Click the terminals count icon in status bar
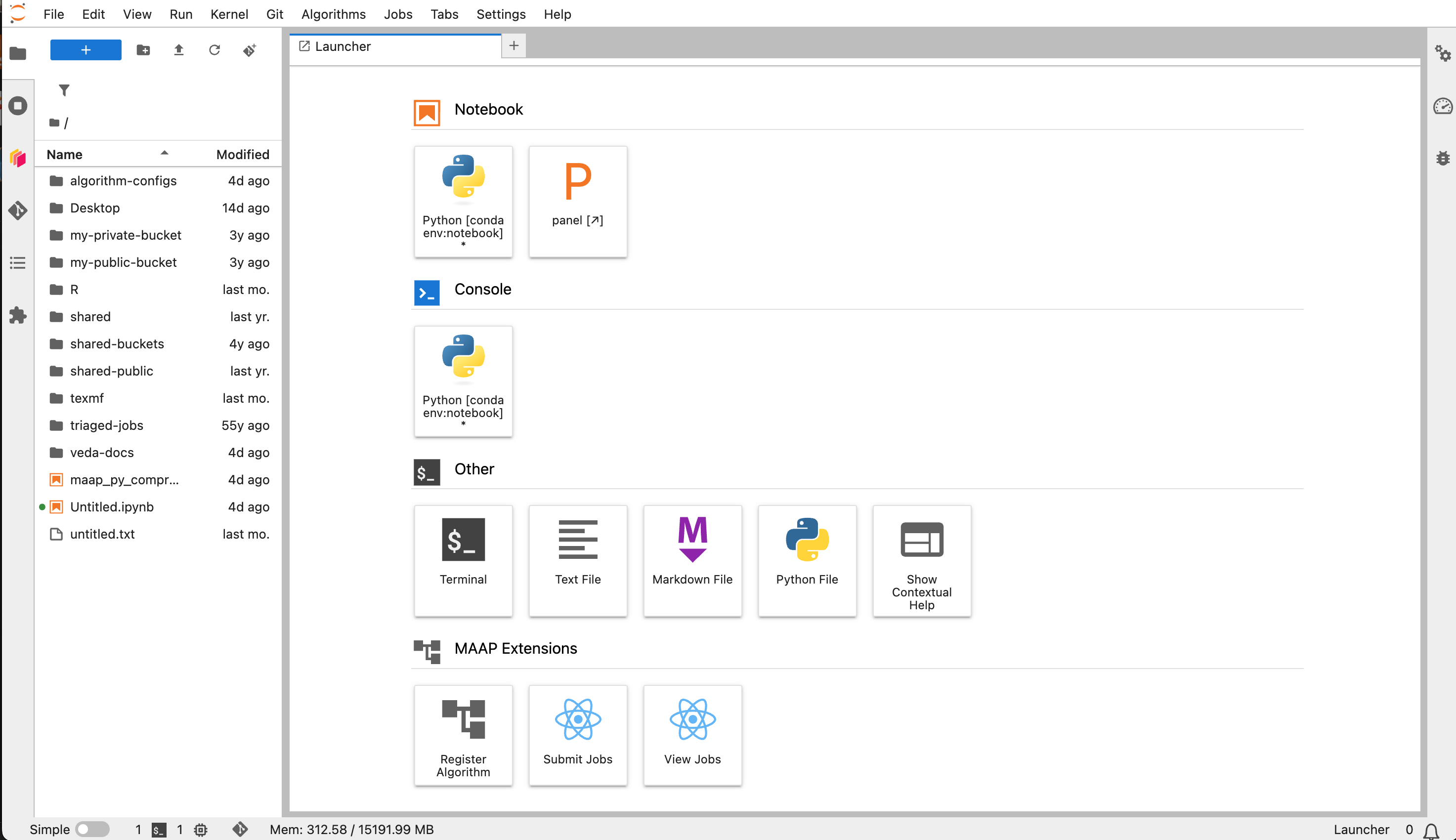 [x=159, y=830]
